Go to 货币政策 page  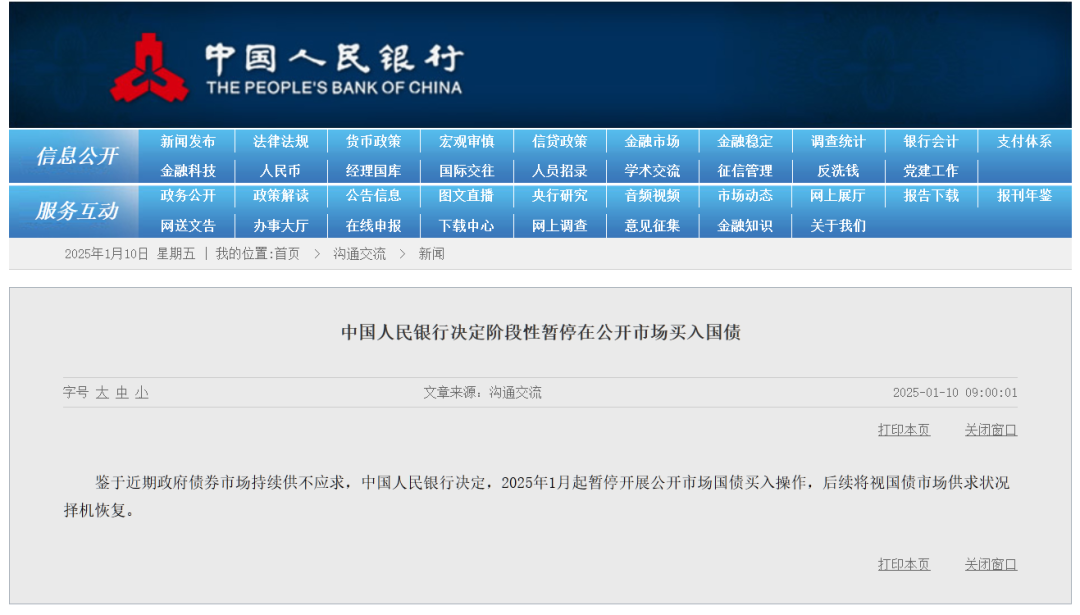click(x=373, y=141)
